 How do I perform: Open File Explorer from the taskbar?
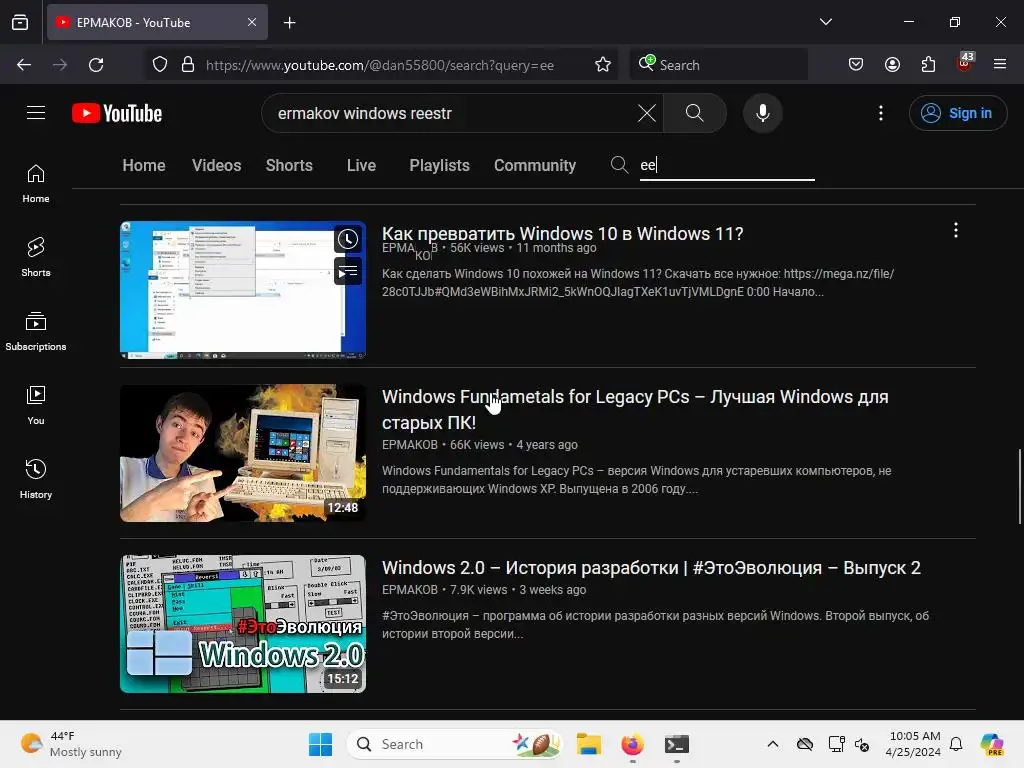coord(588,744)
